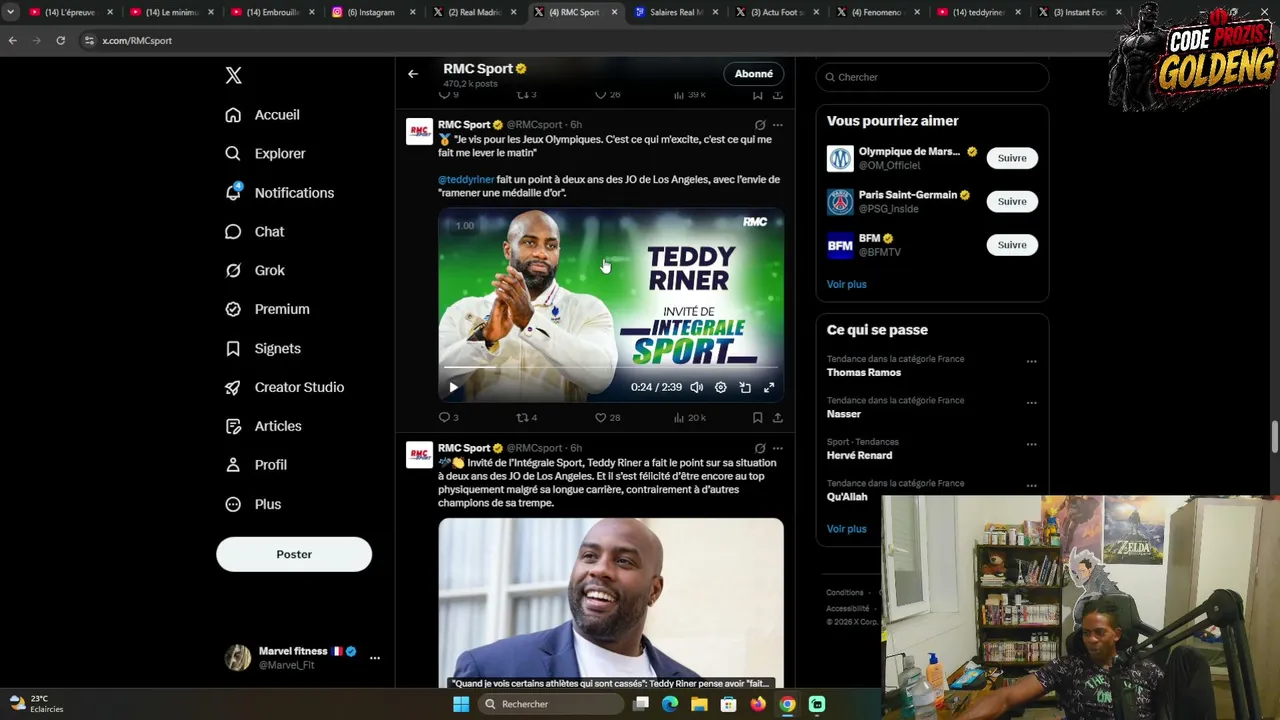Ask Grok about the Intégrale Sport tweet
1280x720 pixels.
point(760,448)
